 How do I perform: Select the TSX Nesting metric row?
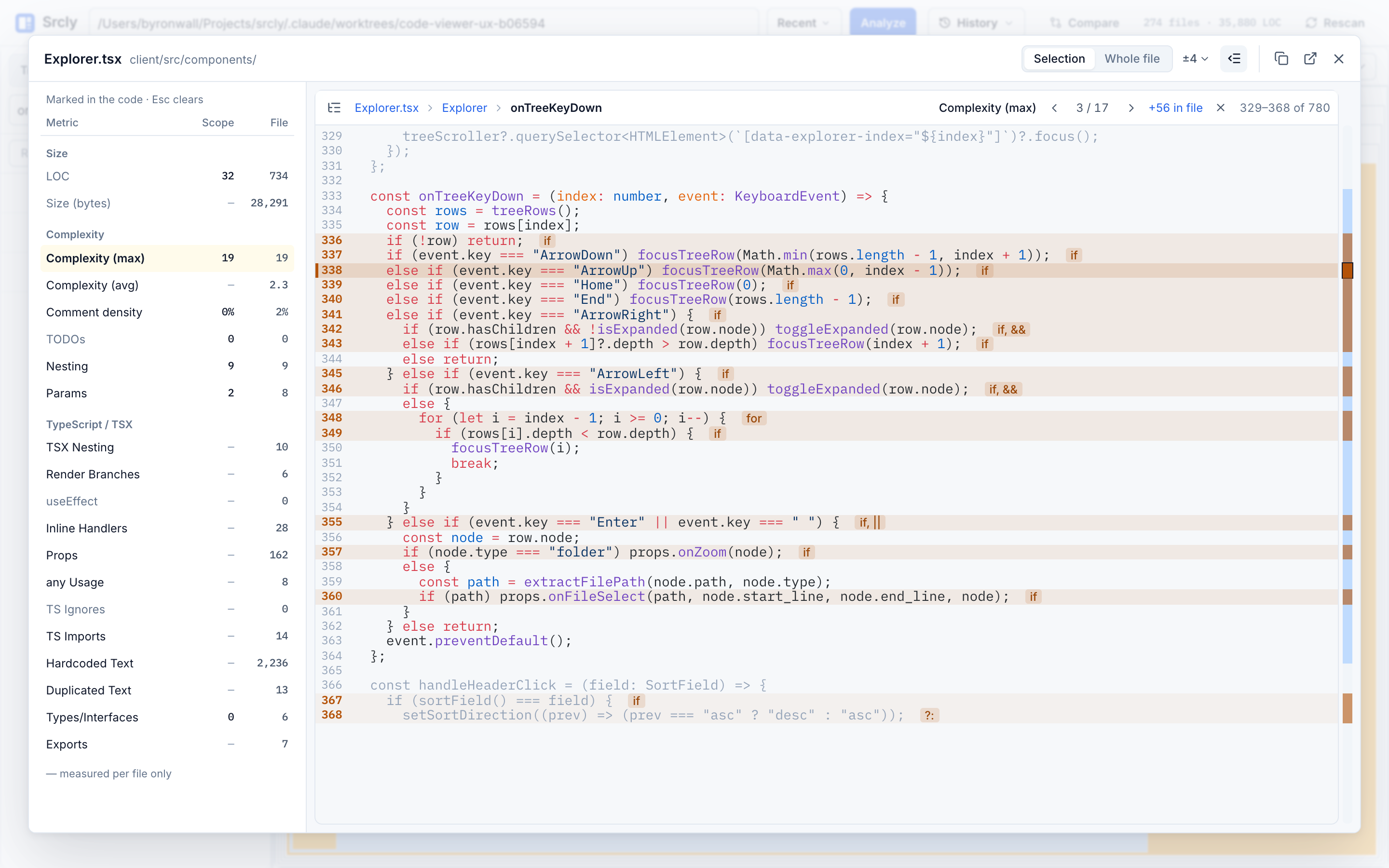click(x=167, y=447)
